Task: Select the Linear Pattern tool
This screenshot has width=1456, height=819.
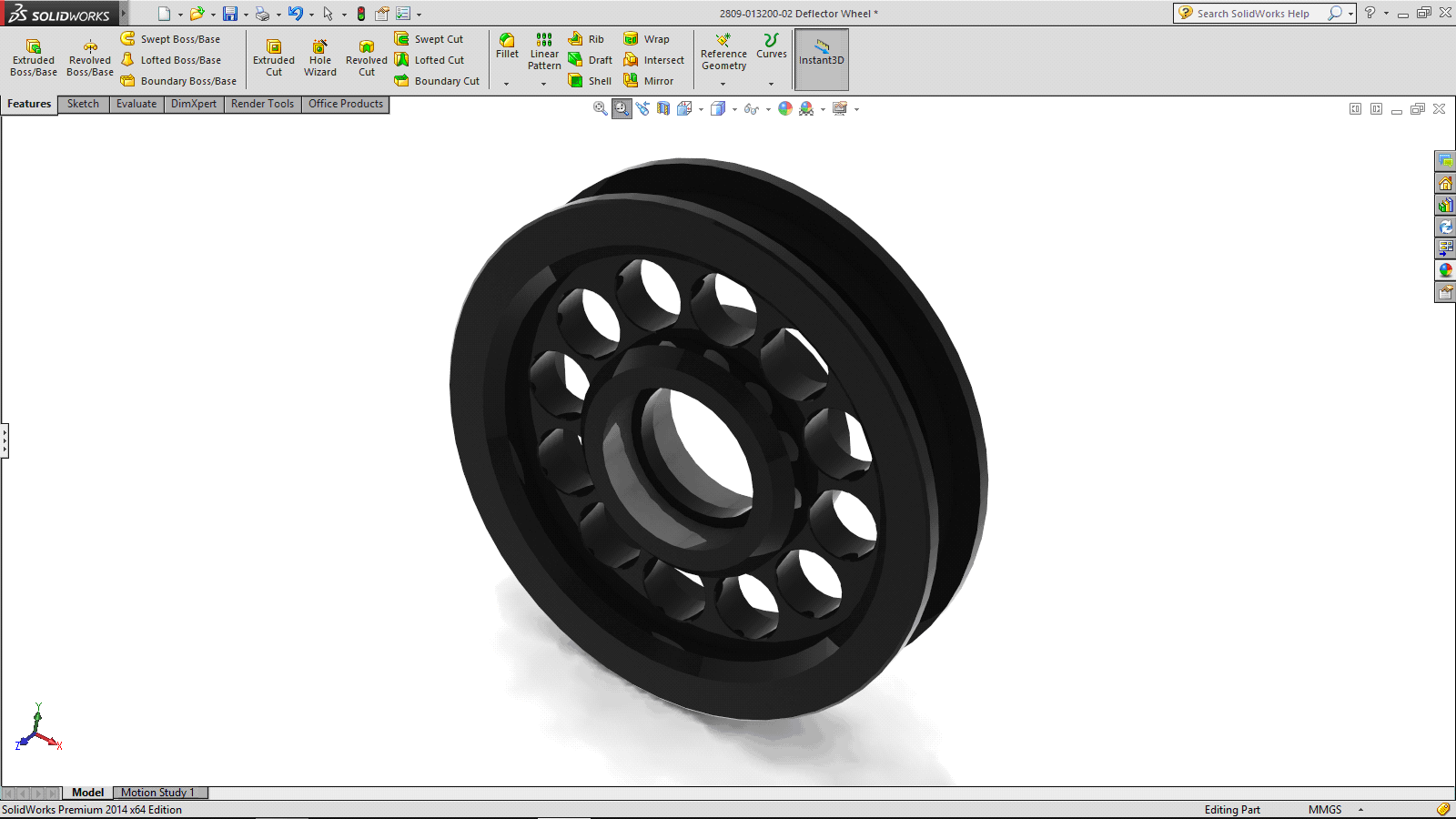Action: (544, 52)
